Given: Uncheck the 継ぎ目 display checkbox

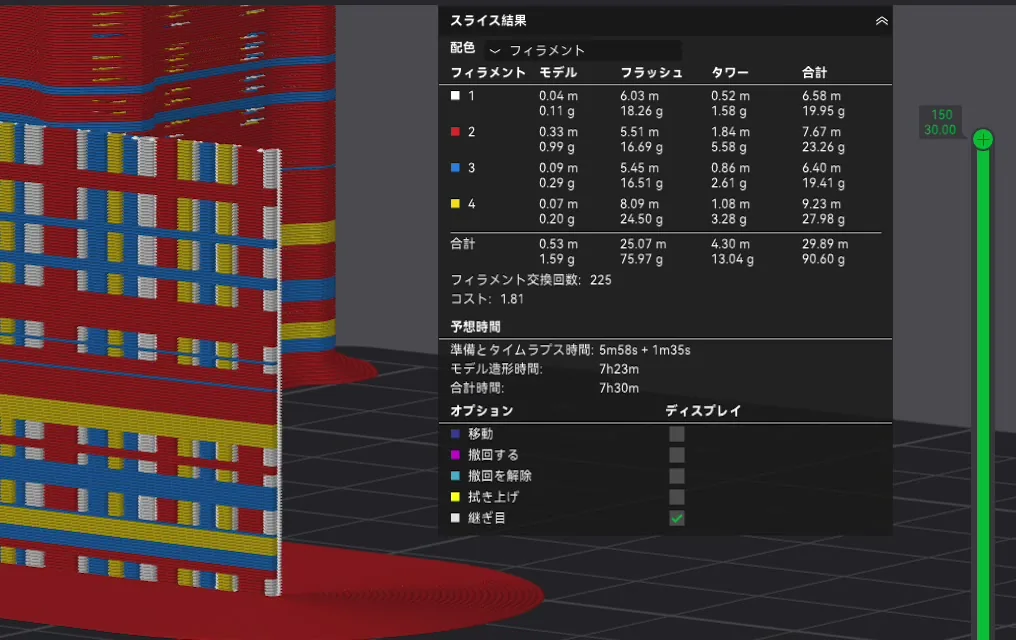Looking at the screenshot, I should [676, 518].
